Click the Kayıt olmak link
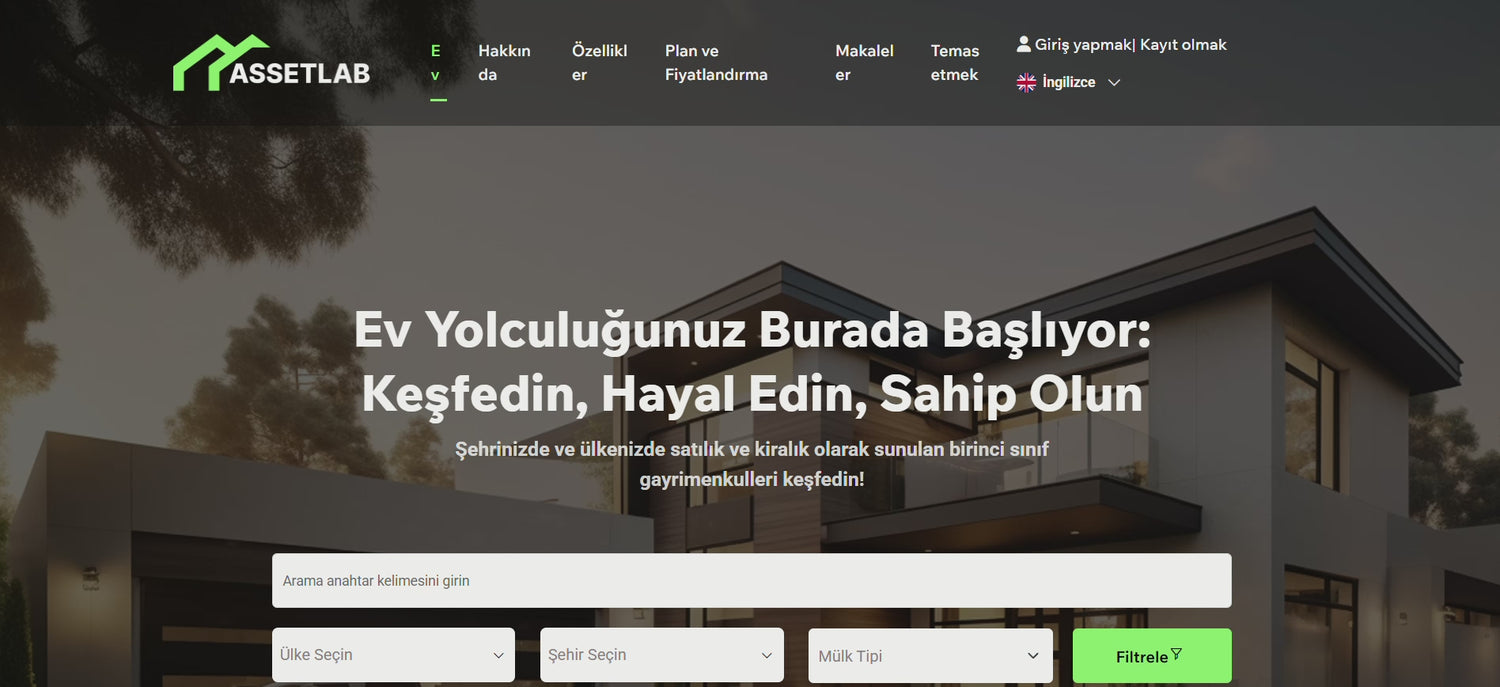This screenshot has height=687, width=1500. pos(1183,44)
